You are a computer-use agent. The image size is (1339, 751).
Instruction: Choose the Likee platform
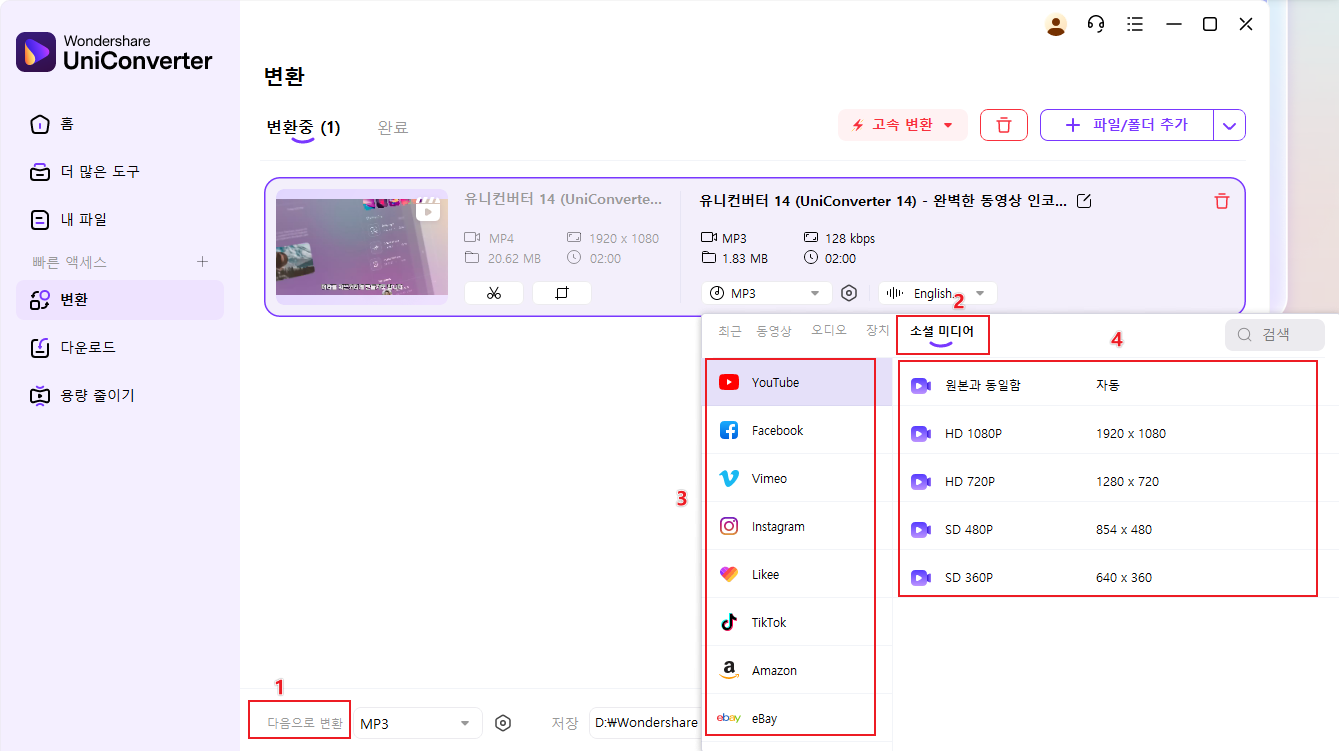coord(797,574)
